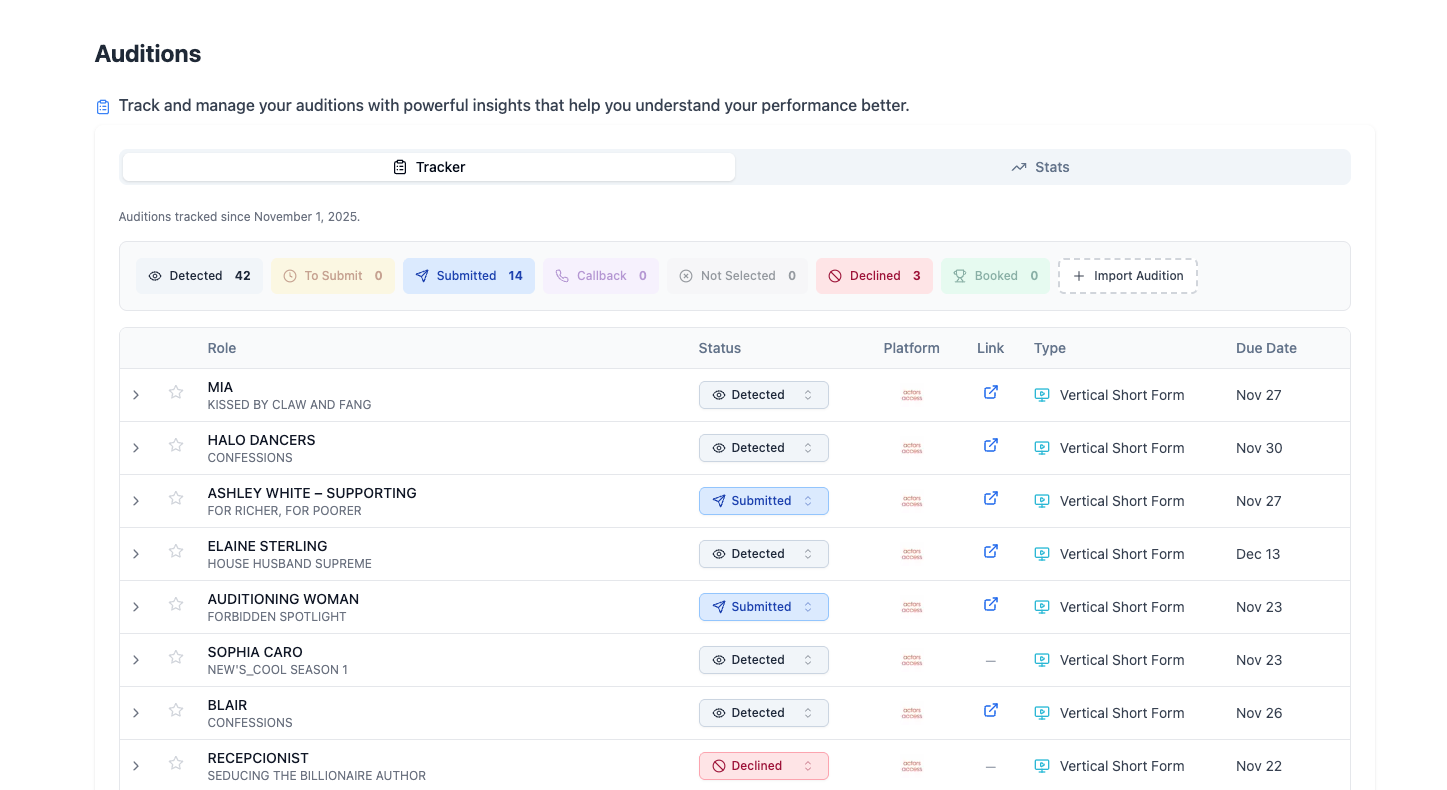Open the status dropdown for AUDITIONING WOMAN
Screen dimensions: 1447x790
[763, 606]
